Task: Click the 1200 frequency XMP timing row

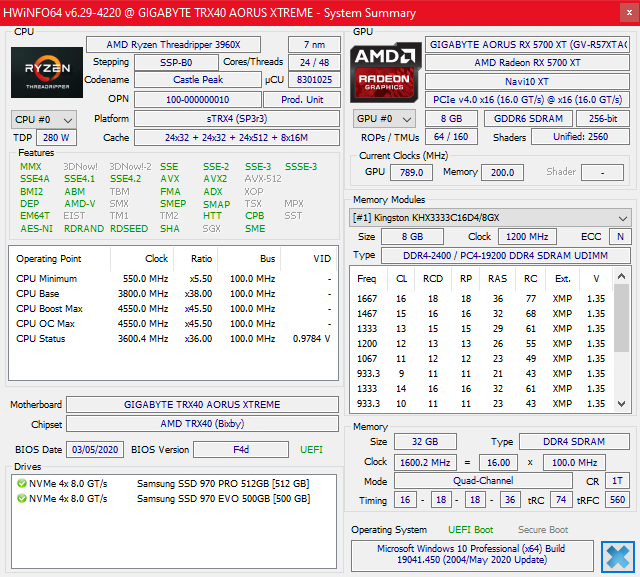Action: (482, 344)
